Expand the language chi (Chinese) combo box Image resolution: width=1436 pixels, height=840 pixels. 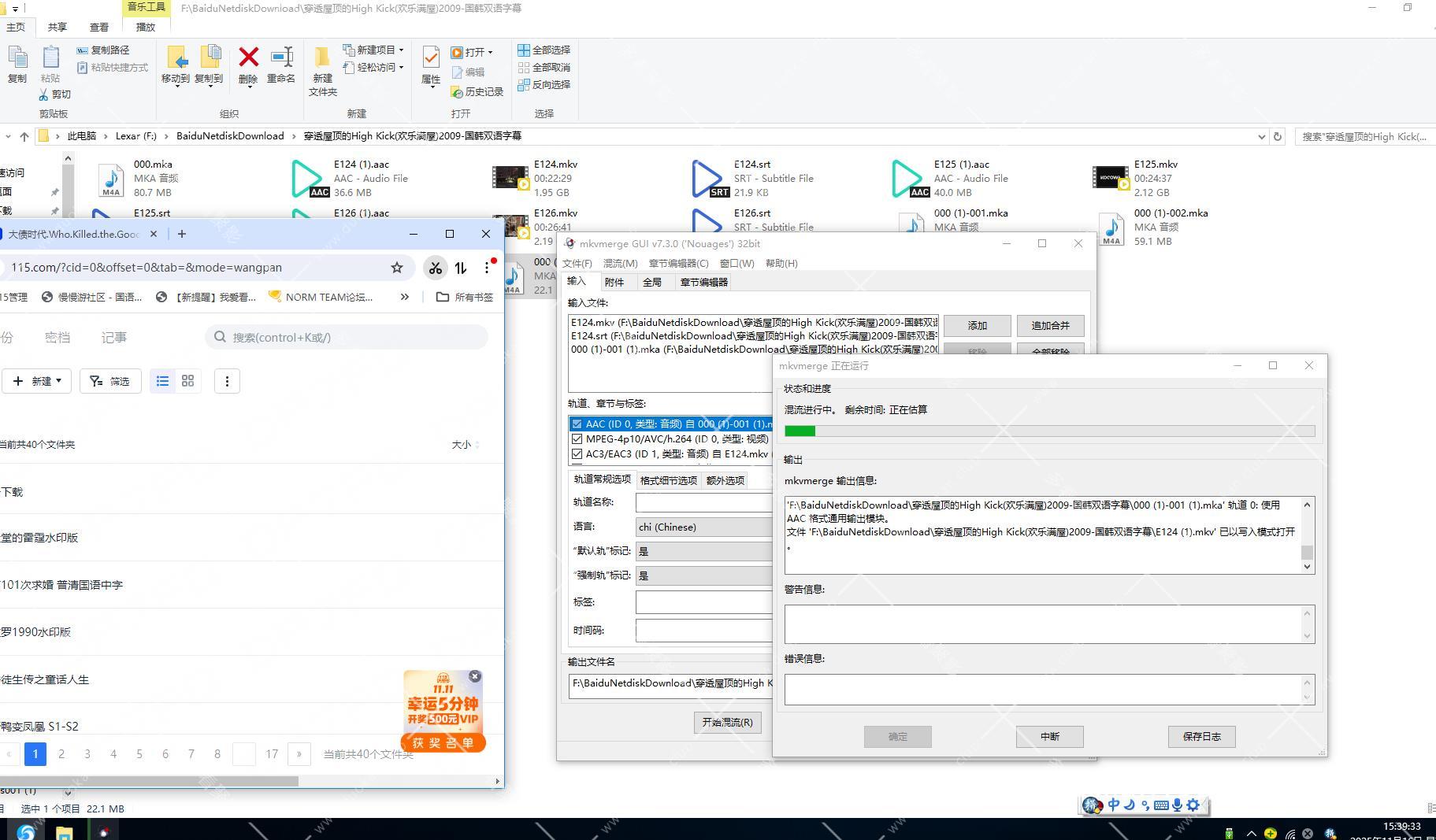(703, 527)
